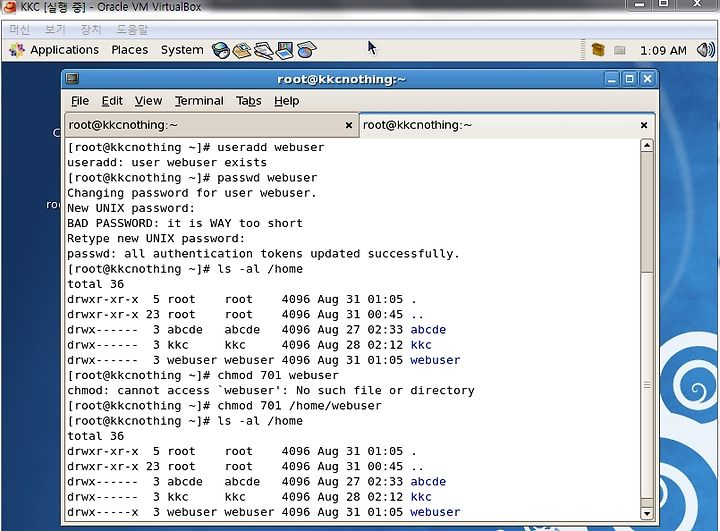Open the Tabs menu
Viewport: 720px width, 531px height.
248,101
